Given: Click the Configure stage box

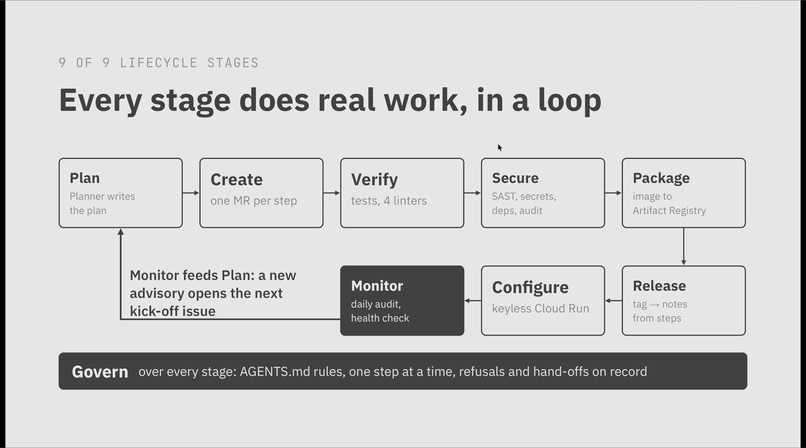Looking at the screenshot, I should pos(543,301).
